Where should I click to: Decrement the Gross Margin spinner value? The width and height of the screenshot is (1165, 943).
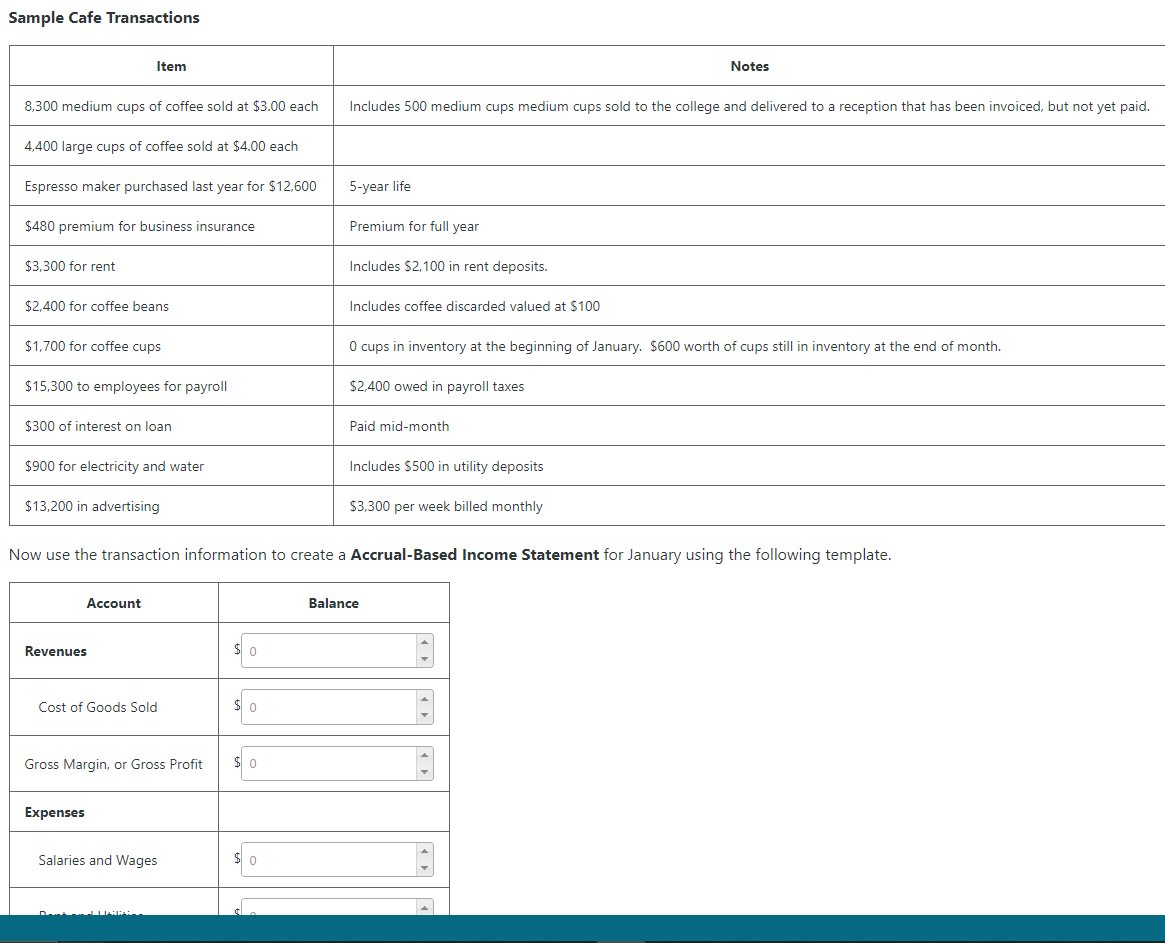click(x=422, y=770)
